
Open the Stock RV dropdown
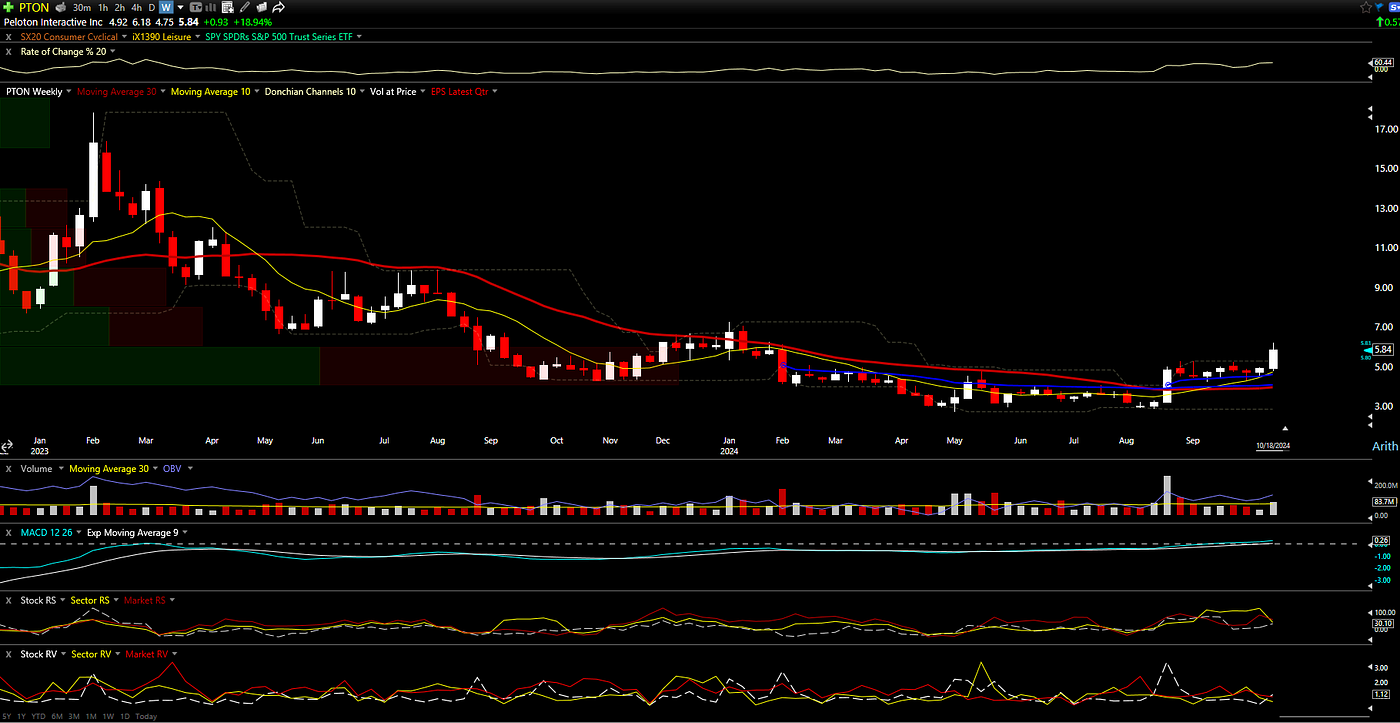pos(65,654)
